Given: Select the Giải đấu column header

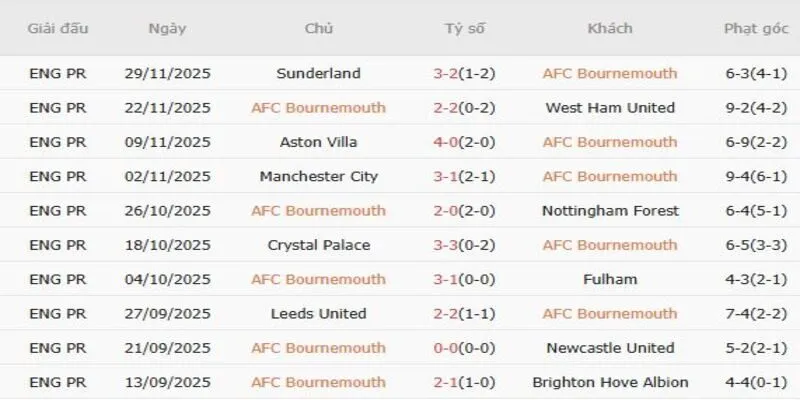Looking at the screenshot, I should click(x=58, y=28).
